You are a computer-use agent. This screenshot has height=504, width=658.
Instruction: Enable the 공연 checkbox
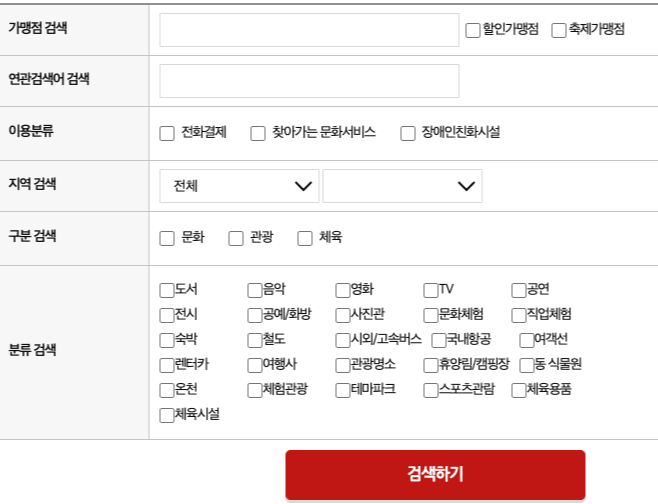[x=519, y=290]
